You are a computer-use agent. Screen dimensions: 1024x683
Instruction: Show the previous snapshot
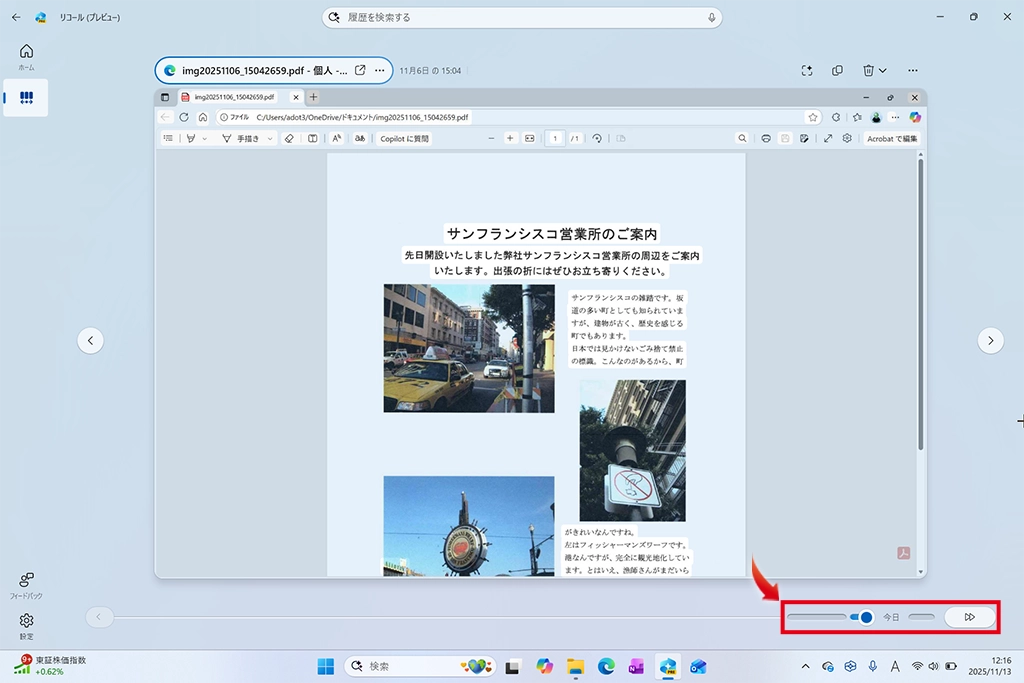coord(90,340)
